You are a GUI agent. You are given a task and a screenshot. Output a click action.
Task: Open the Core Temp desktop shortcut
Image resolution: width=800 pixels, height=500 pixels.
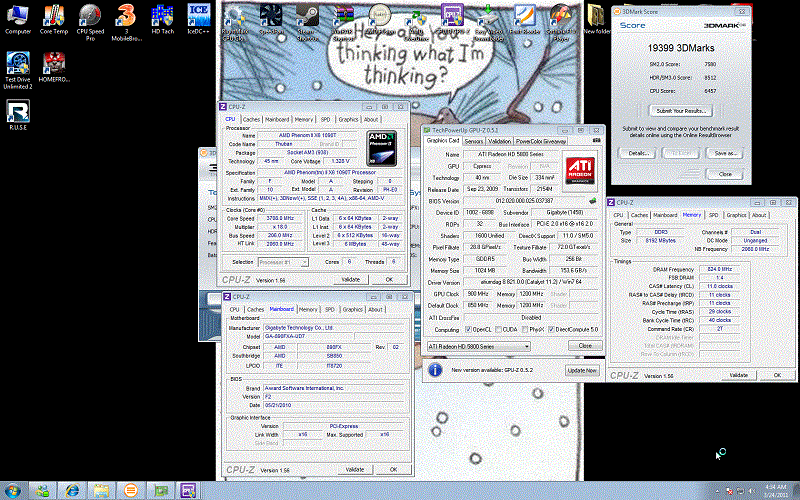click(54, 19)
